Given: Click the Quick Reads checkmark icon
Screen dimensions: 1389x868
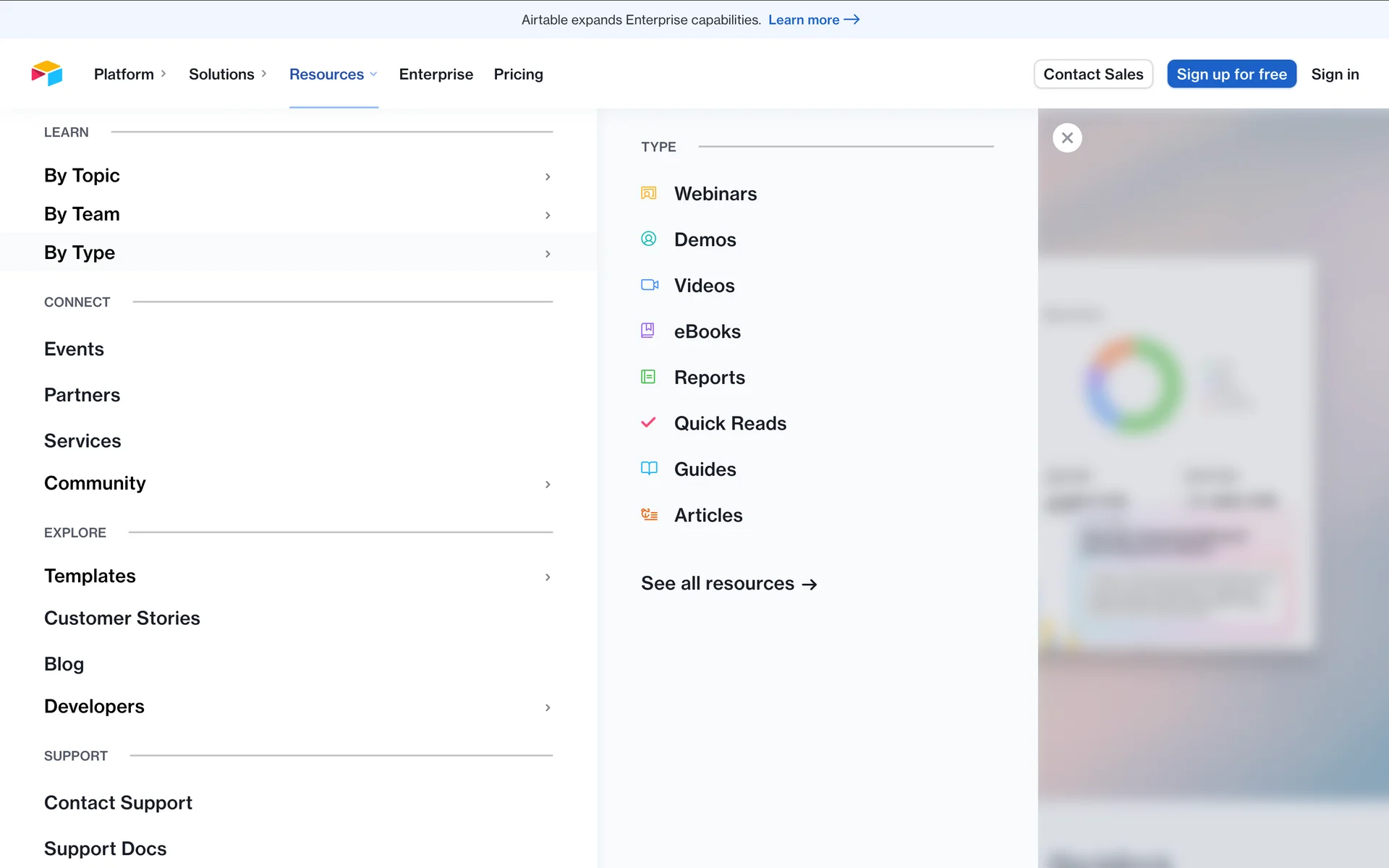Looking at the screenshot, I should click(x=648, y=422).
